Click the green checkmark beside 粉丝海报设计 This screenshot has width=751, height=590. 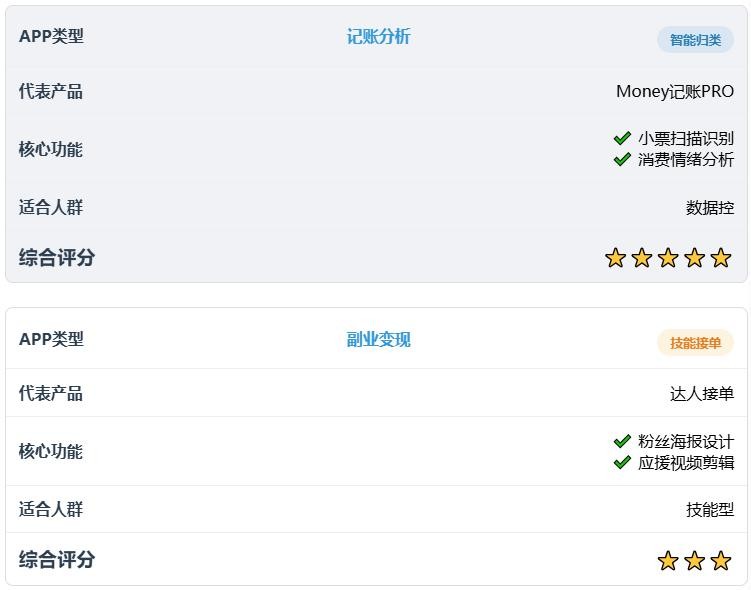(x=622, y=441)
